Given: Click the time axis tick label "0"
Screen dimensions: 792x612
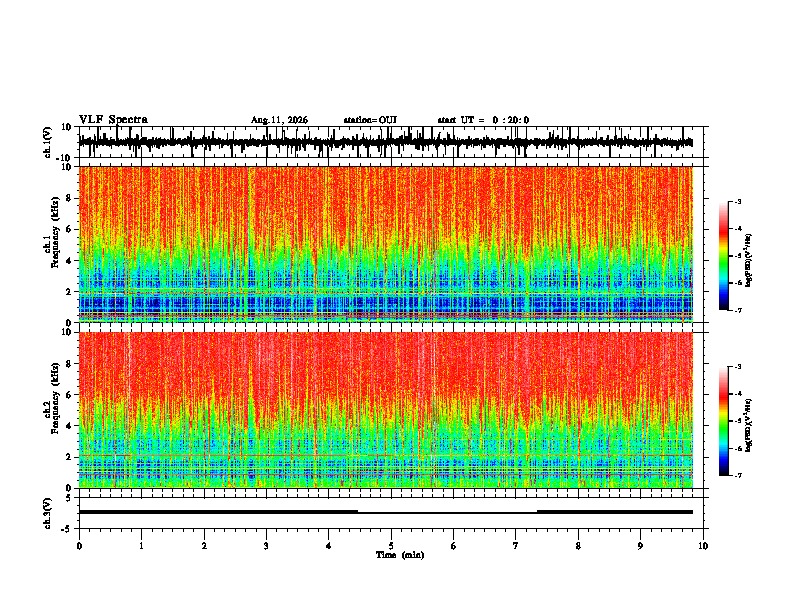Looking at the screenshot, I should [79, 546].
